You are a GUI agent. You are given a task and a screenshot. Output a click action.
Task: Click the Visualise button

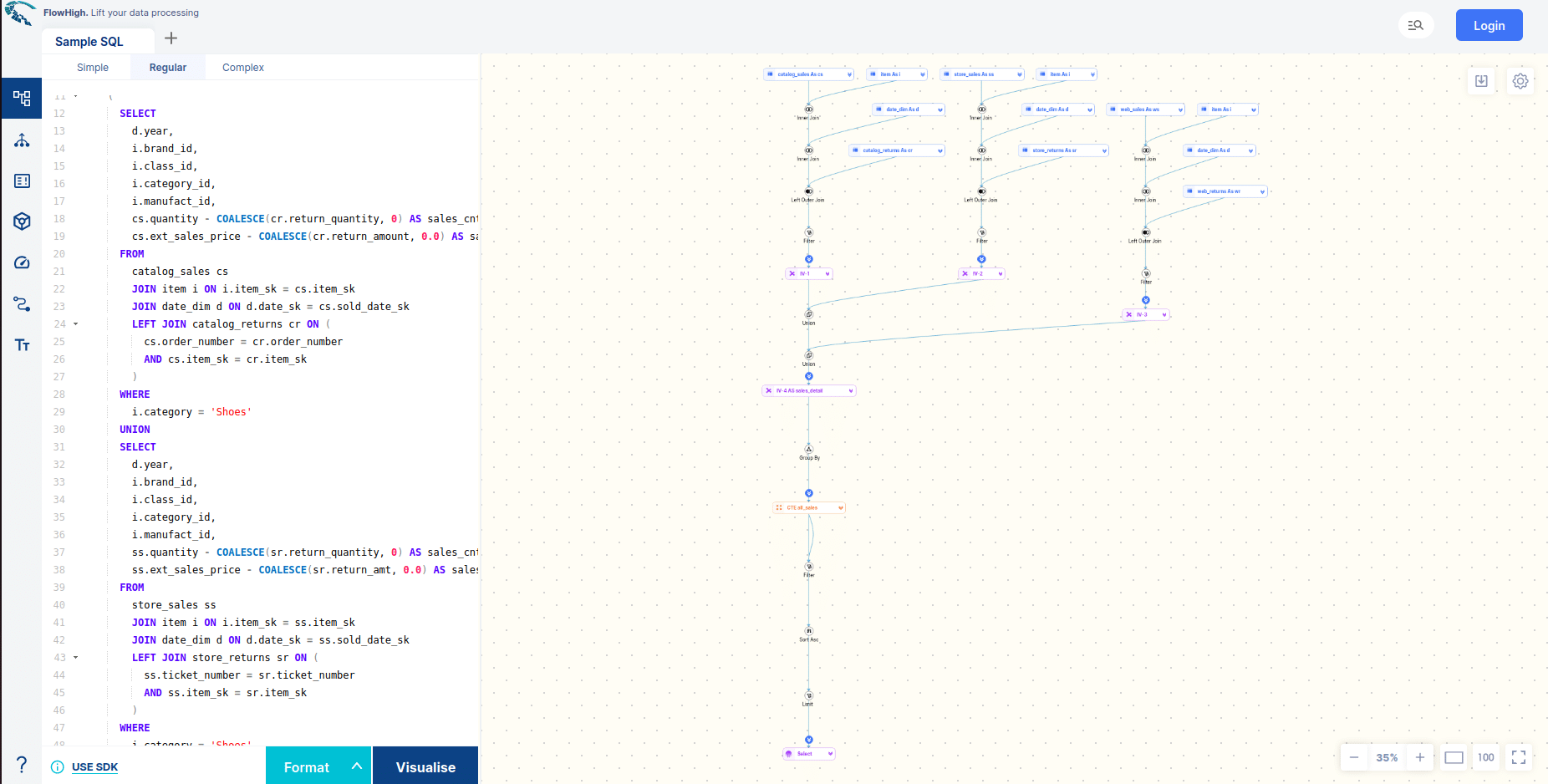click(x=425, y=766)
